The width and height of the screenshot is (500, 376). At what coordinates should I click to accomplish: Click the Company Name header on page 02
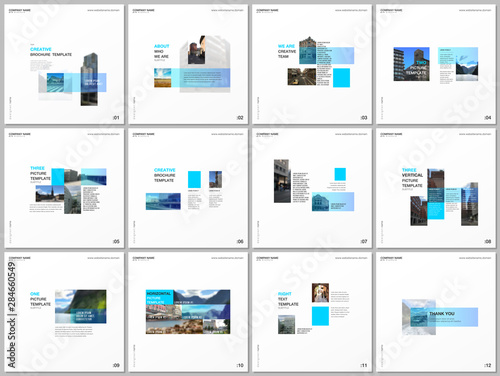[x=143, y=10]
